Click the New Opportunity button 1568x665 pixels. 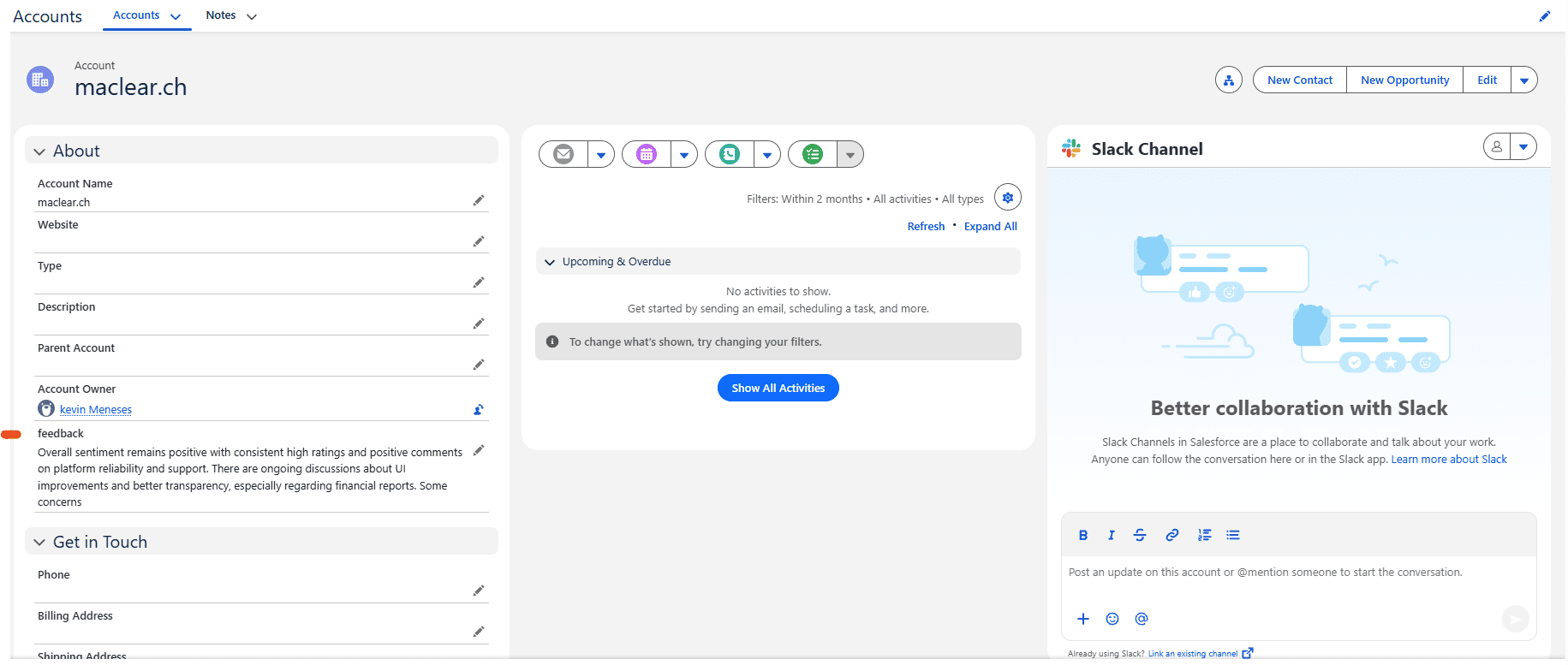[x=1405, y=80]
